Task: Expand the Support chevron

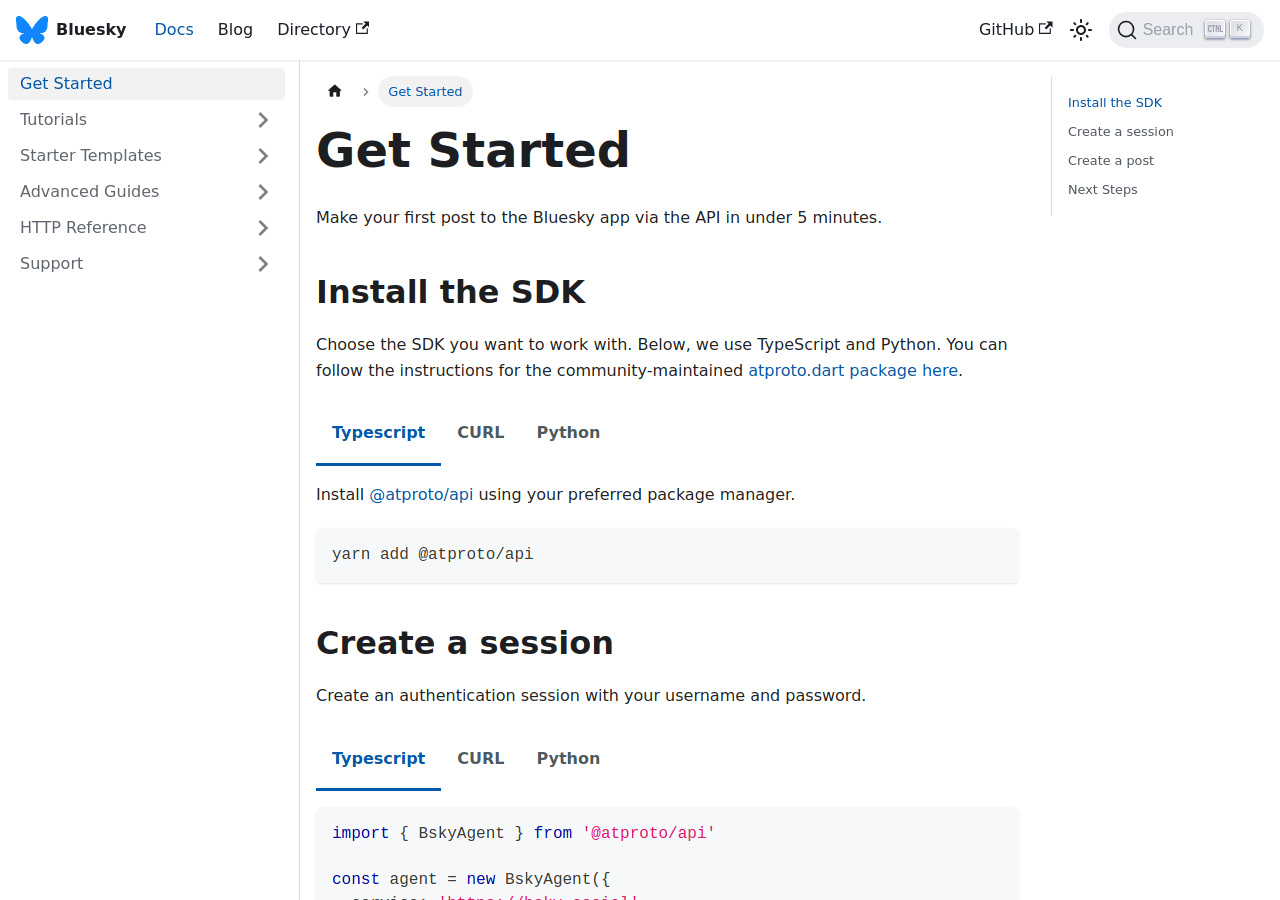Action: coord(263,264)
